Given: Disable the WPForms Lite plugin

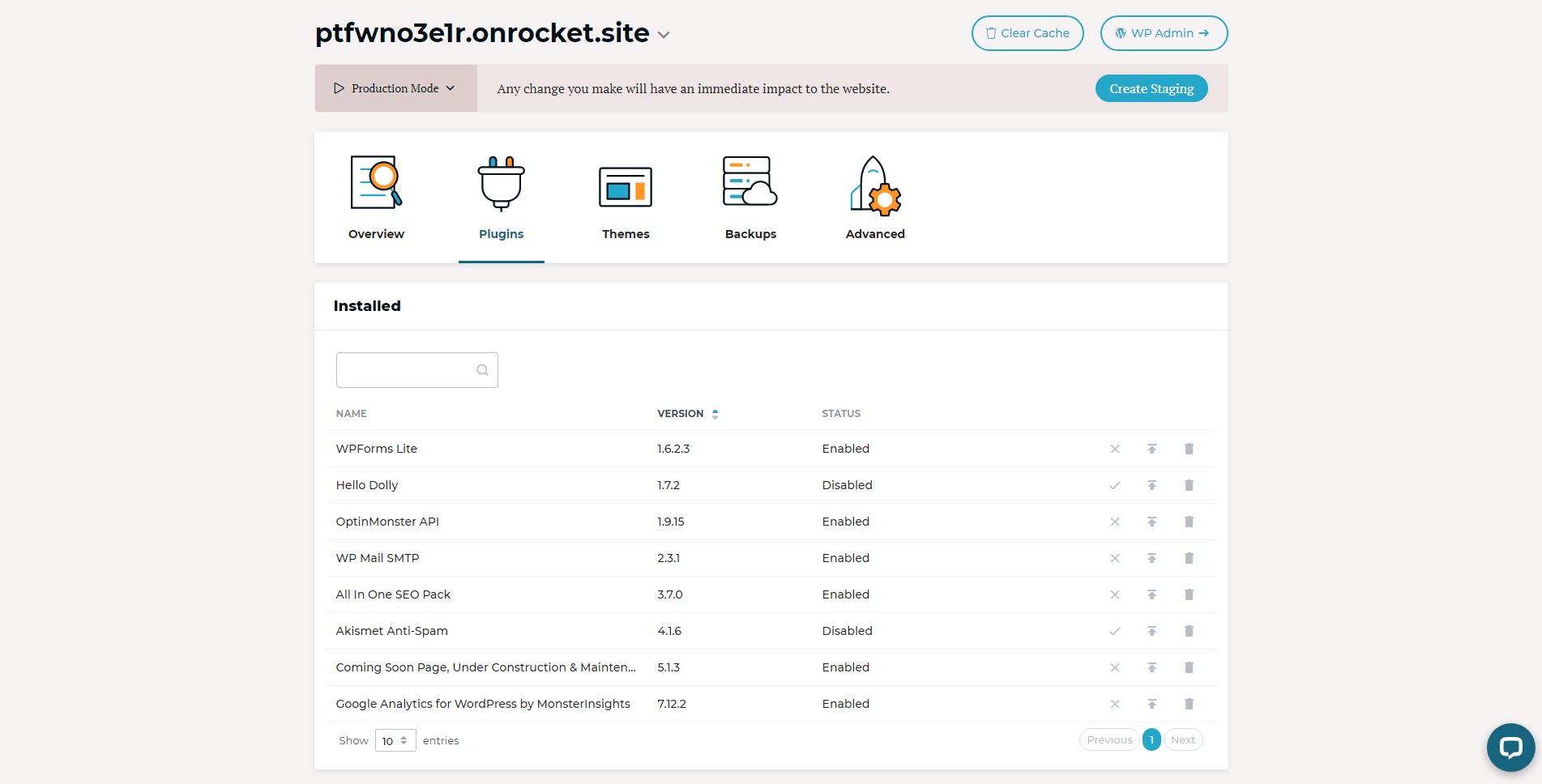Looking at the screenshot, I should click(1115, 449).
